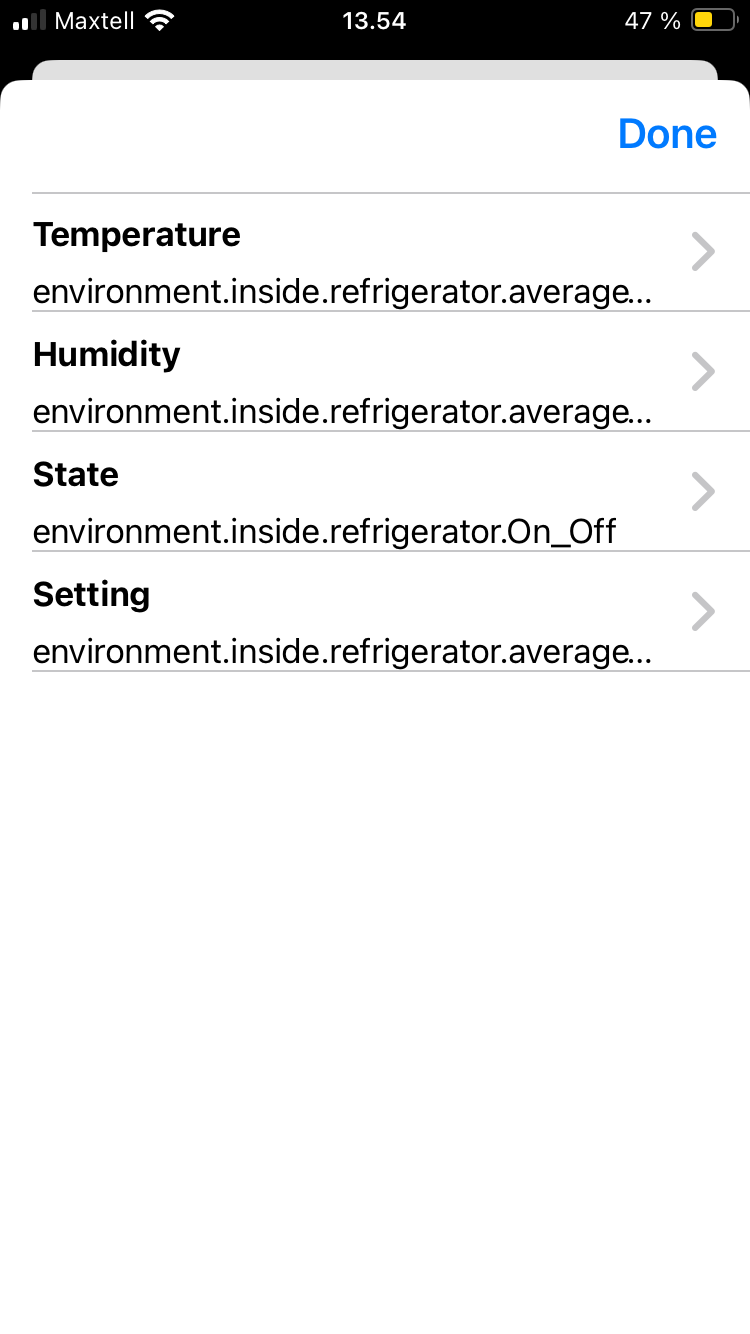Tap the Done button
The image size is (750, 1334).
coord(667,134)
